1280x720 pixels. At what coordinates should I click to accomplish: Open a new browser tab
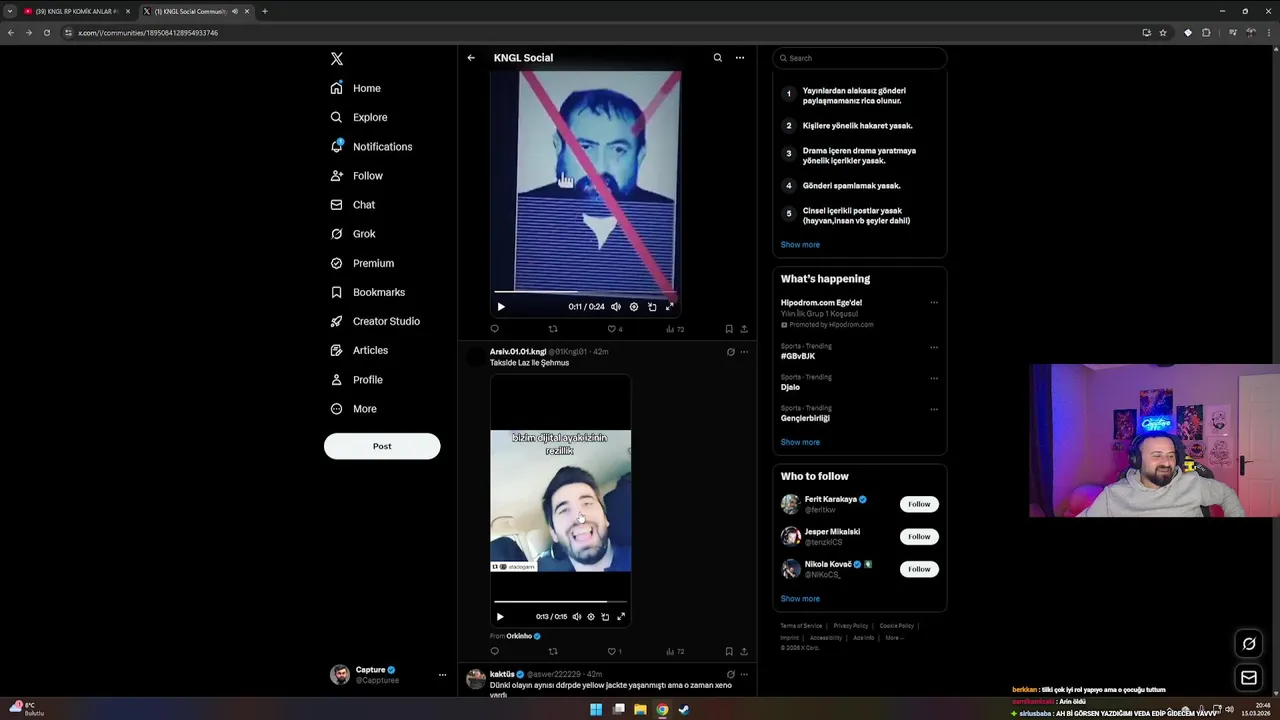[265, 11]
